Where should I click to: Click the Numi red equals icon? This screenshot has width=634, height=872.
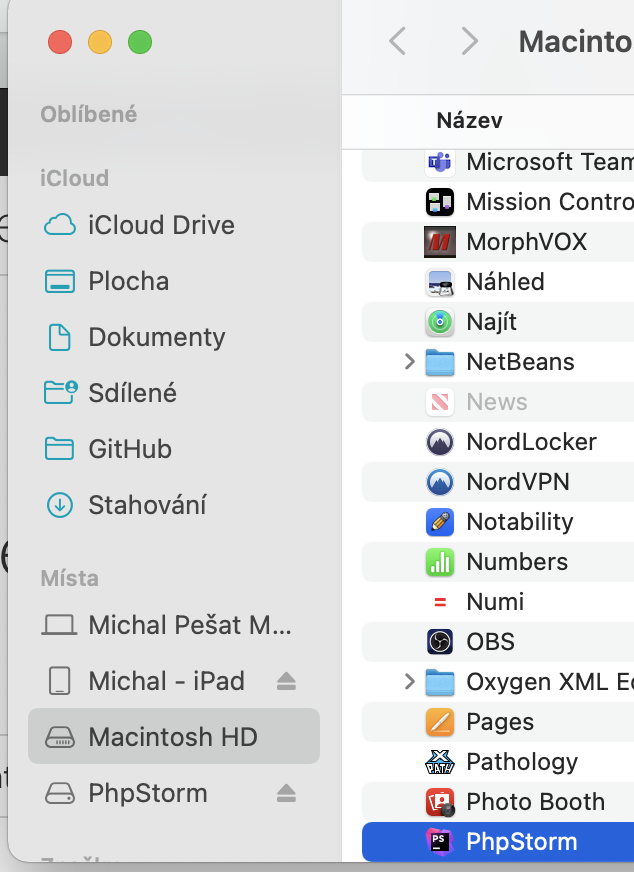(440, 602)
